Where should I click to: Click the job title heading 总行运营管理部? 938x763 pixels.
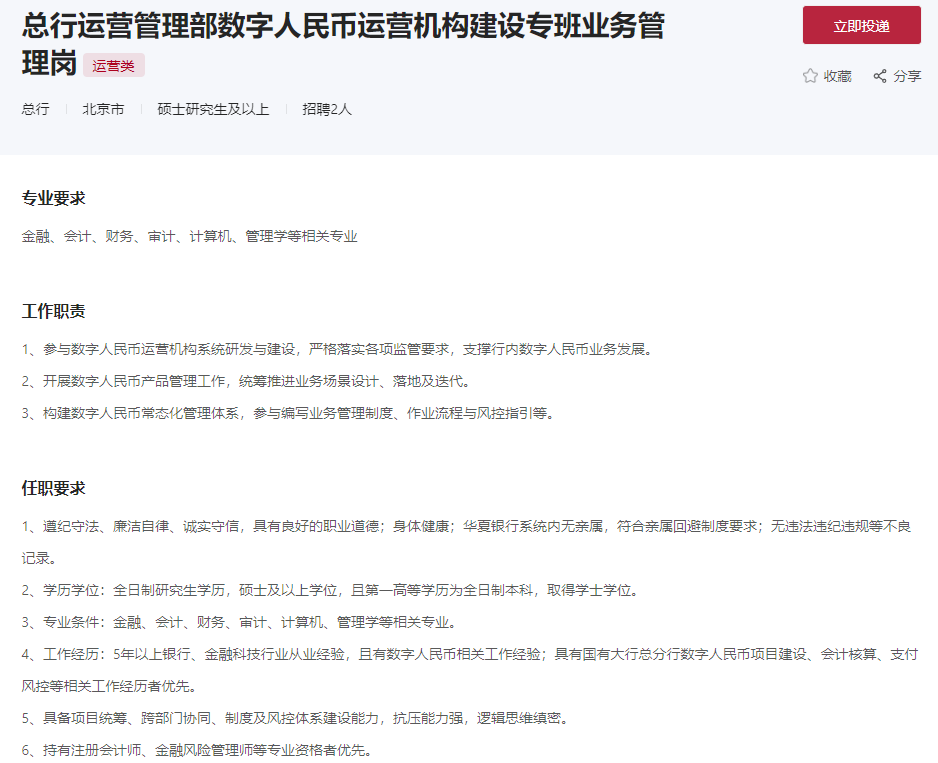[343, 44]
